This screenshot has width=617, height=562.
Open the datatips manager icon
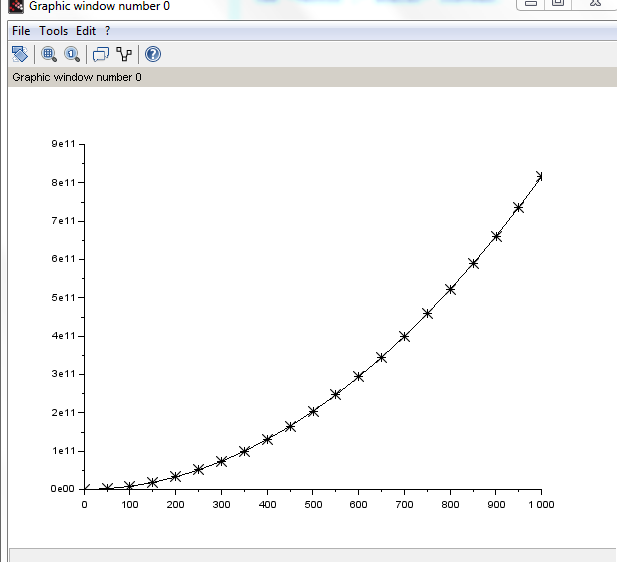124,54
